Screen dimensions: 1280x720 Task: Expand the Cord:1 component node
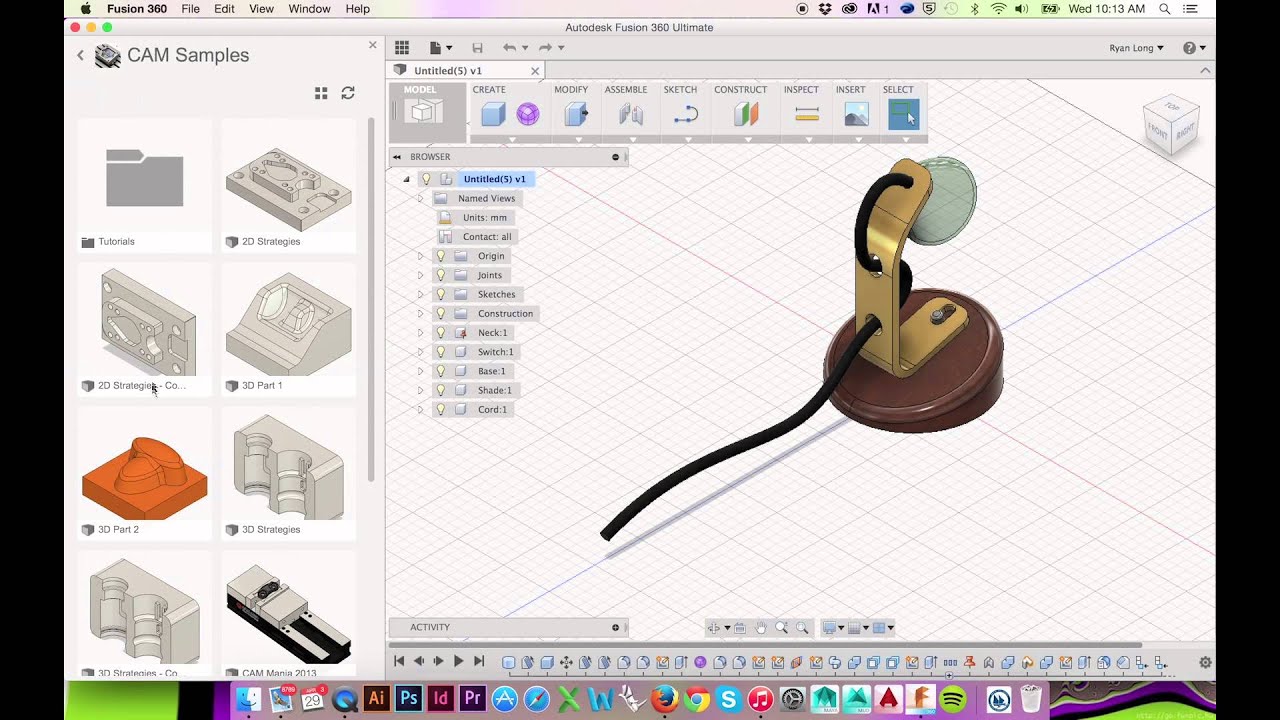pos(420,409)
